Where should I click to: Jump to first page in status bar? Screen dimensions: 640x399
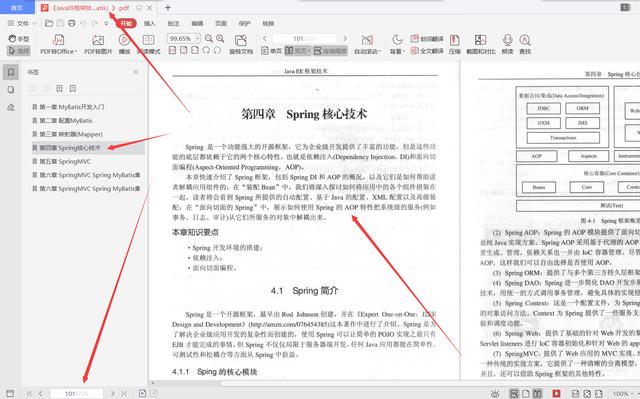click(x=29, y=393)
